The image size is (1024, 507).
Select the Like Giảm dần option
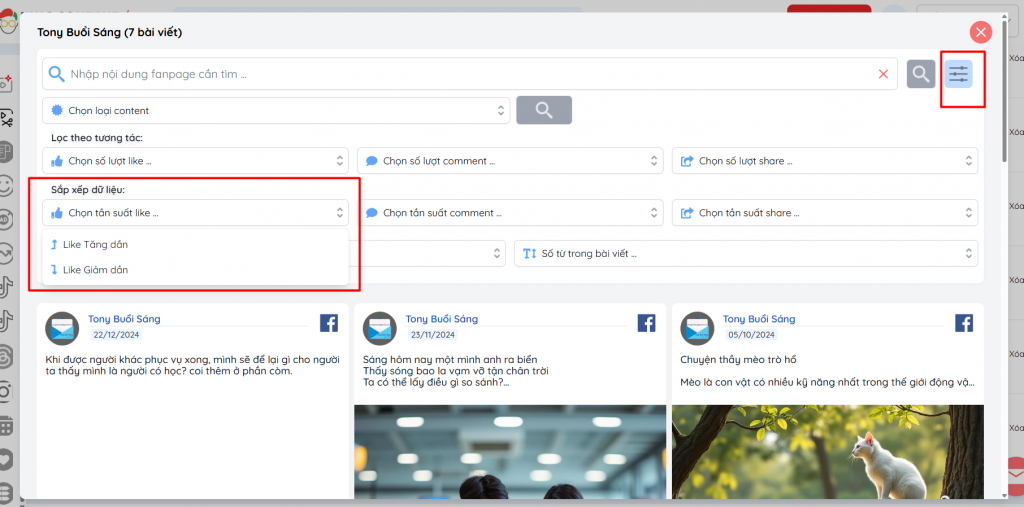pos(195,270)
